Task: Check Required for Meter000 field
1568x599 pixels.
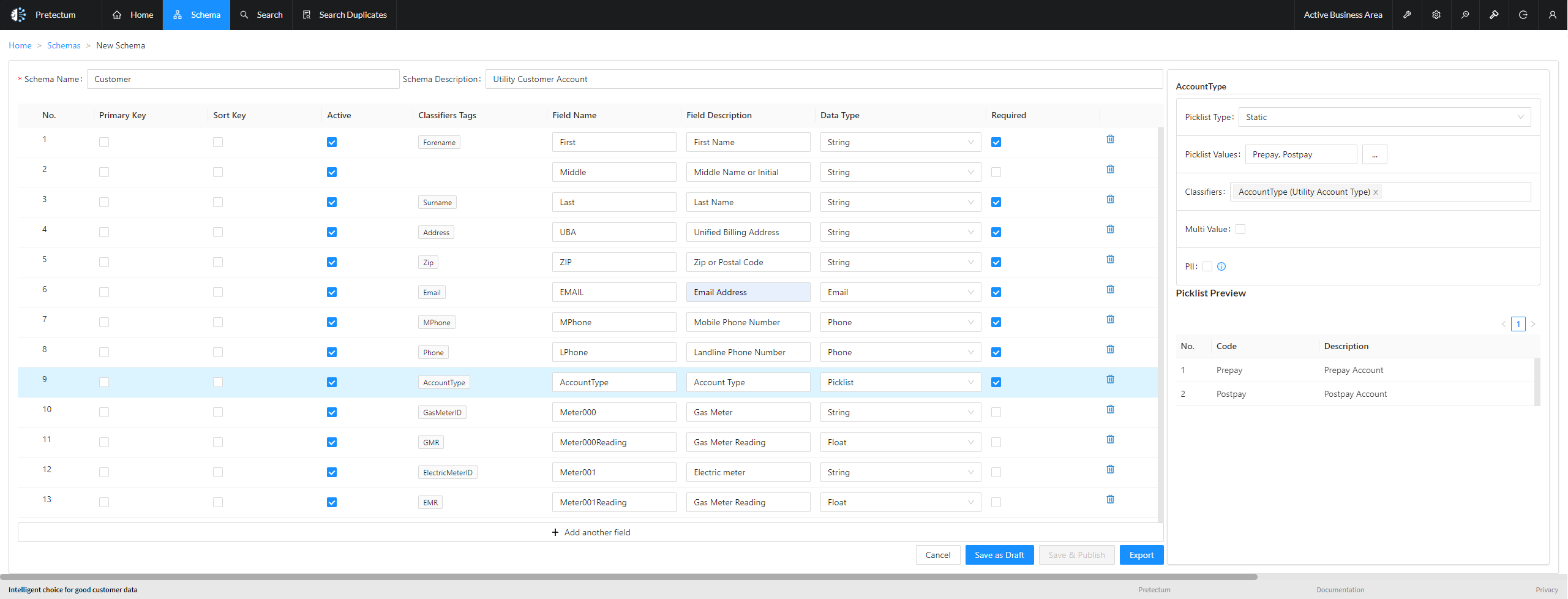Action: click(x=996, y=412)
